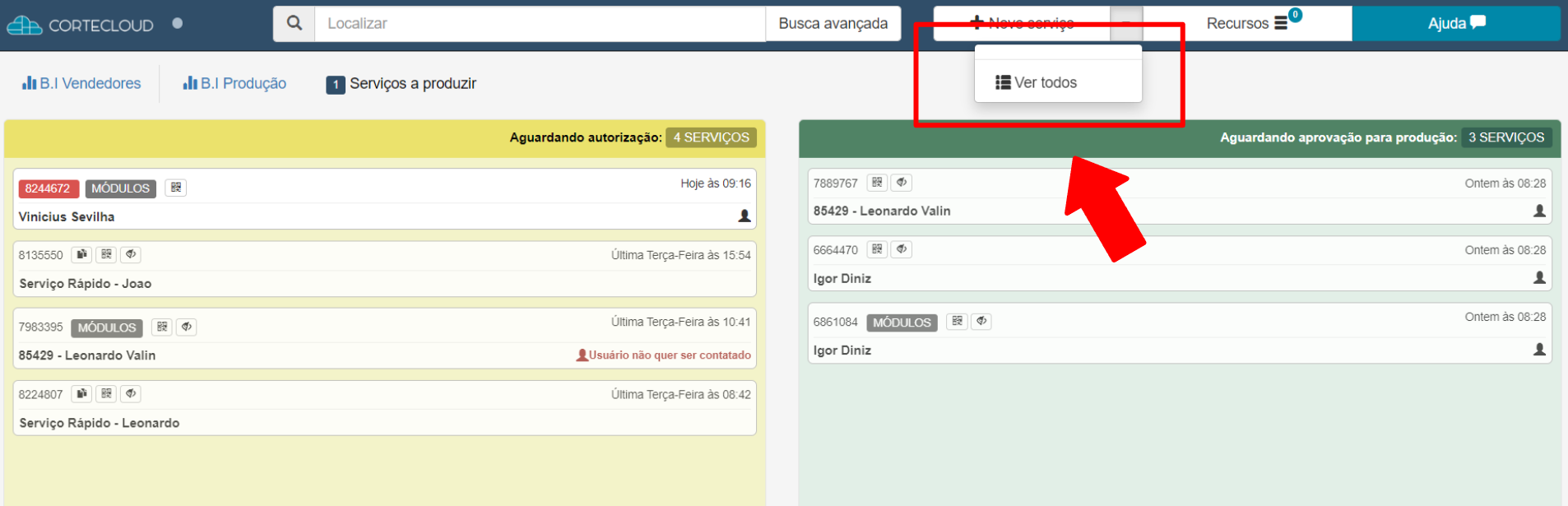The image size is (1568, 506).
Task: Click the user icon on Vinicius Sevilha card
Action: 745,216
